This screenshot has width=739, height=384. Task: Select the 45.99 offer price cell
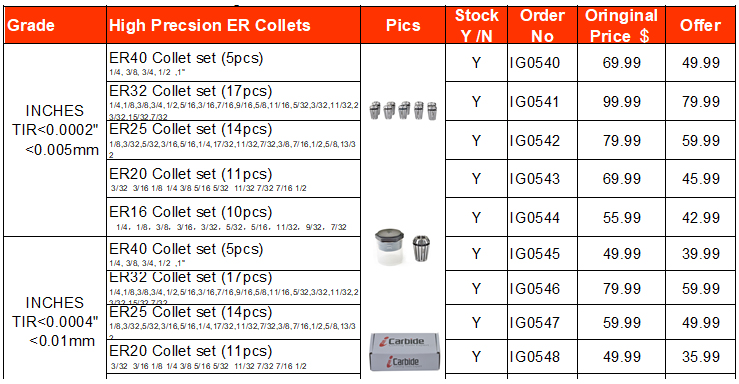(x=700, y=179)
